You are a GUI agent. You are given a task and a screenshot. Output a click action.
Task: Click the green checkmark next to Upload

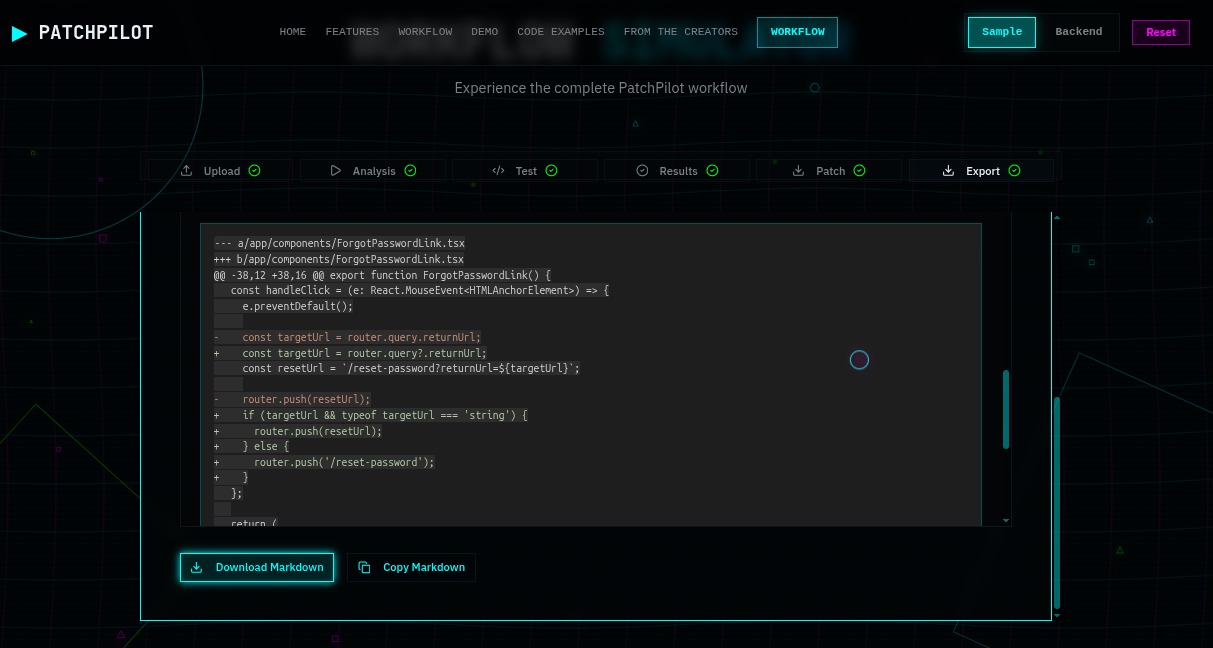click(254, 171)
